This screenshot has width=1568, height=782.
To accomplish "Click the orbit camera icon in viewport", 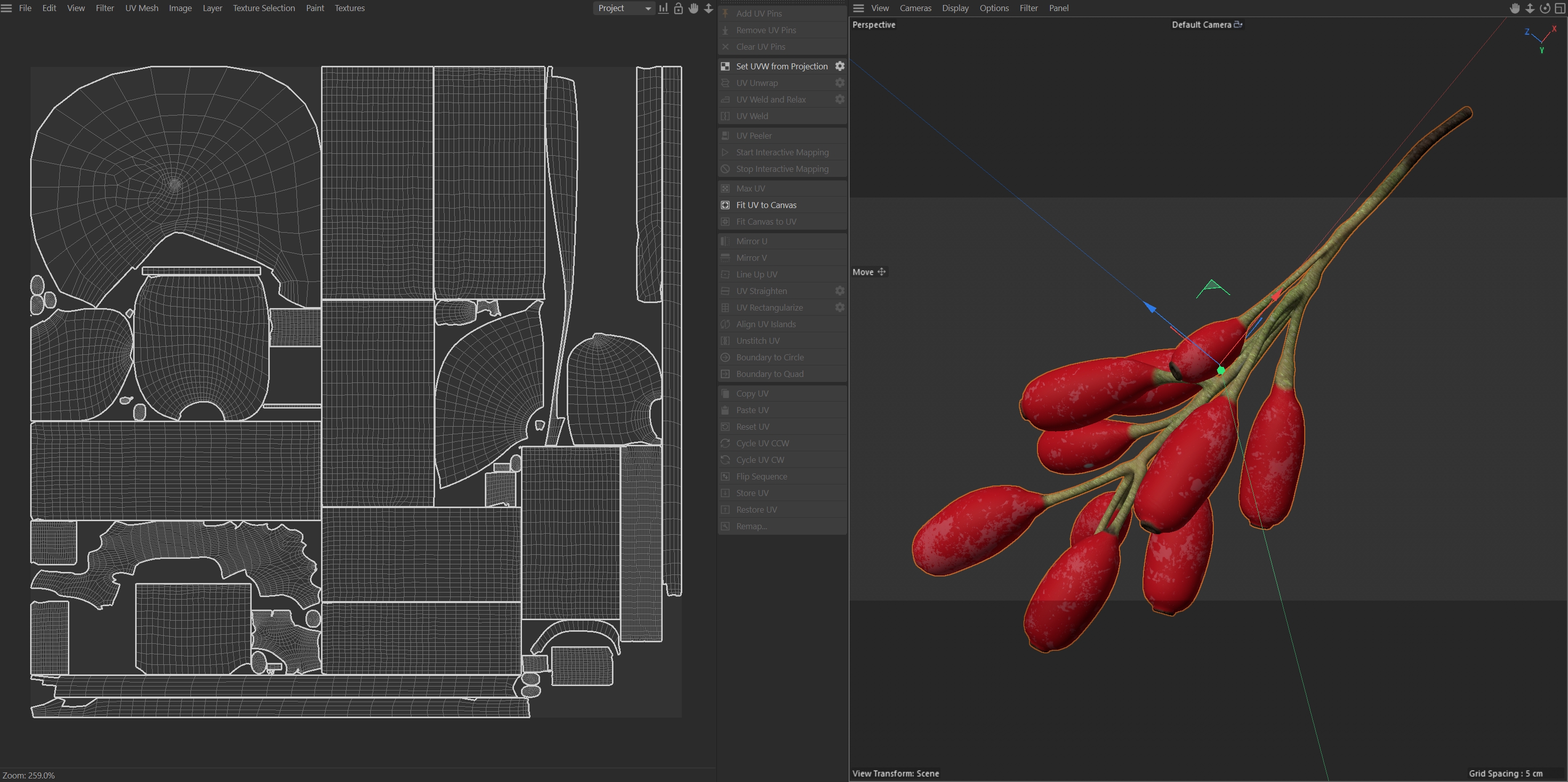I will (x=1545, y=8).
